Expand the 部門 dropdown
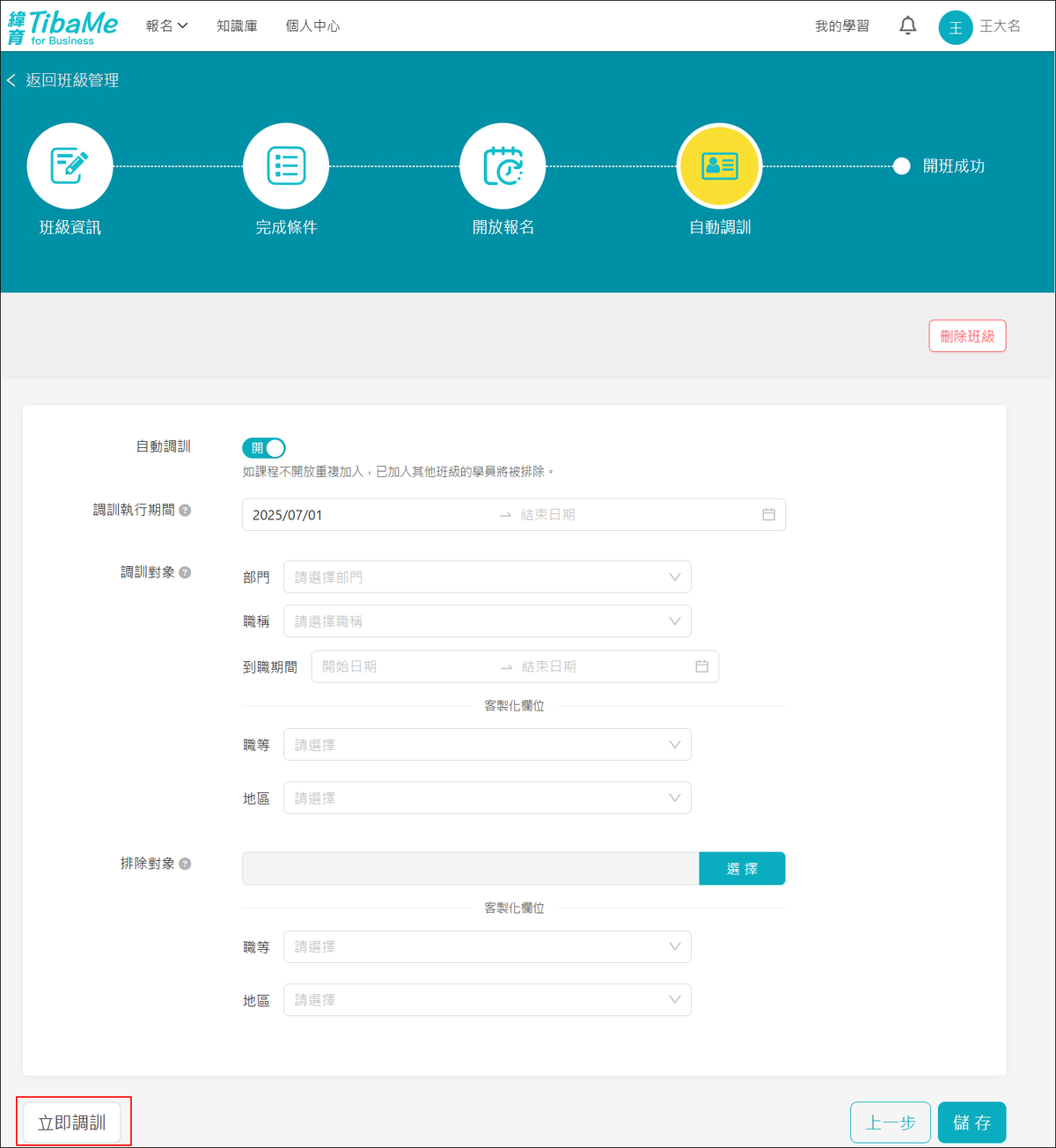The image size is (1056, 1148). click(487, 578)
